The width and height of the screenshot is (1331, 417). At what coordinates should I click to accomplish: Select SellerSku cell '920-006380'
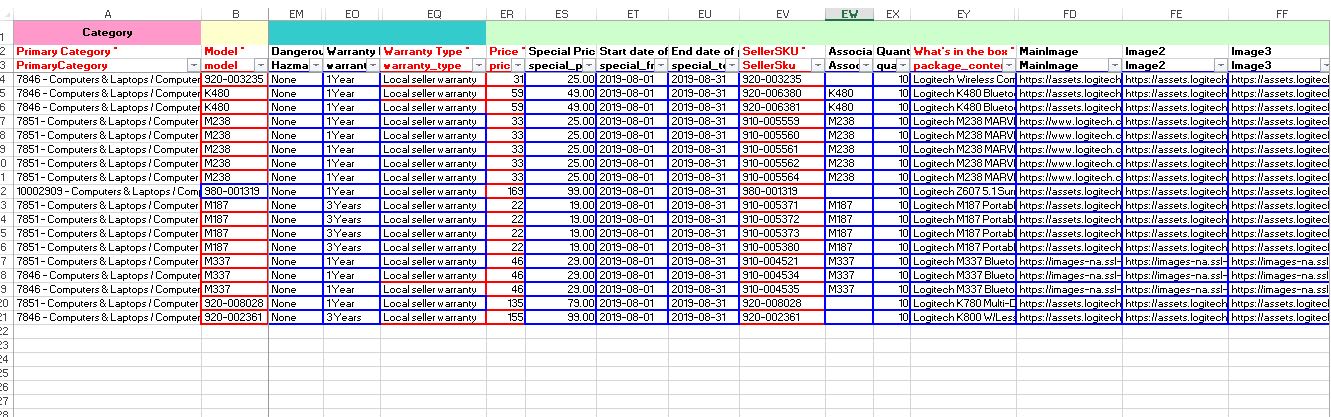click(x=783, y=93)
